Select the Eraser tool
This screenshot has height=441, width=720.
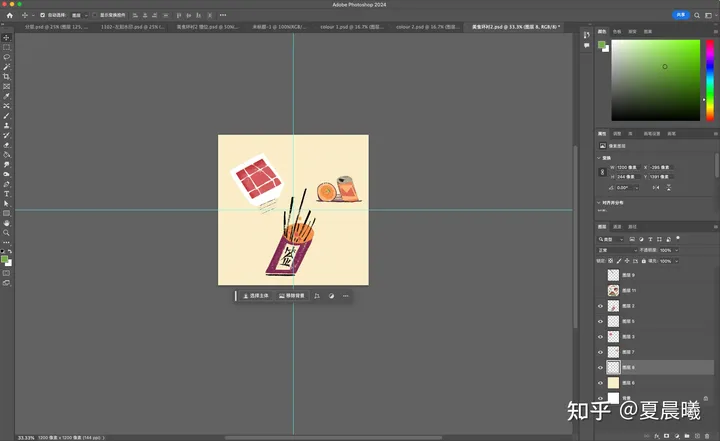6,145
